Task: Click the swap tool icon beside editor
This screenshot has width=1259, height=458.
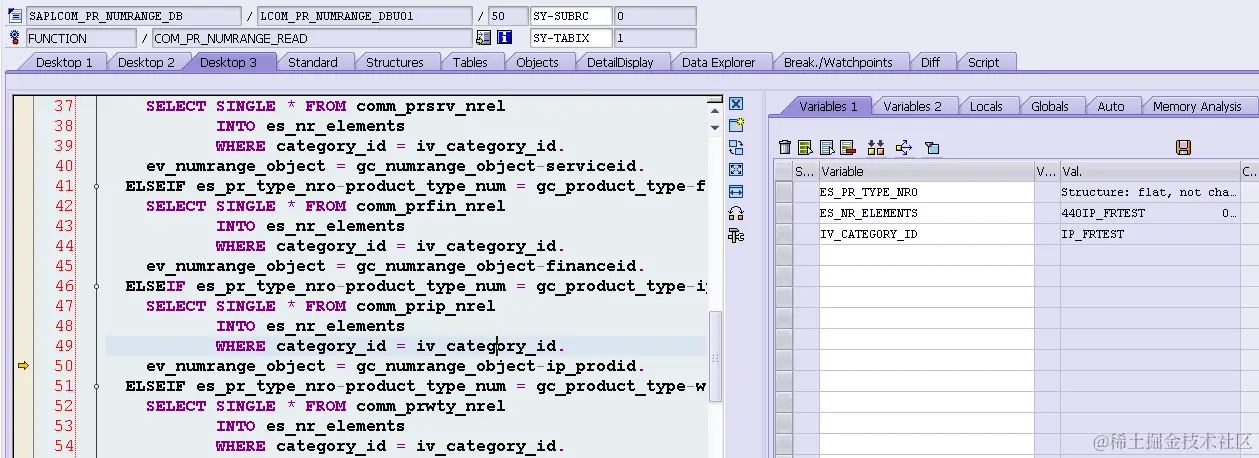Action: [x=736, y=147]
